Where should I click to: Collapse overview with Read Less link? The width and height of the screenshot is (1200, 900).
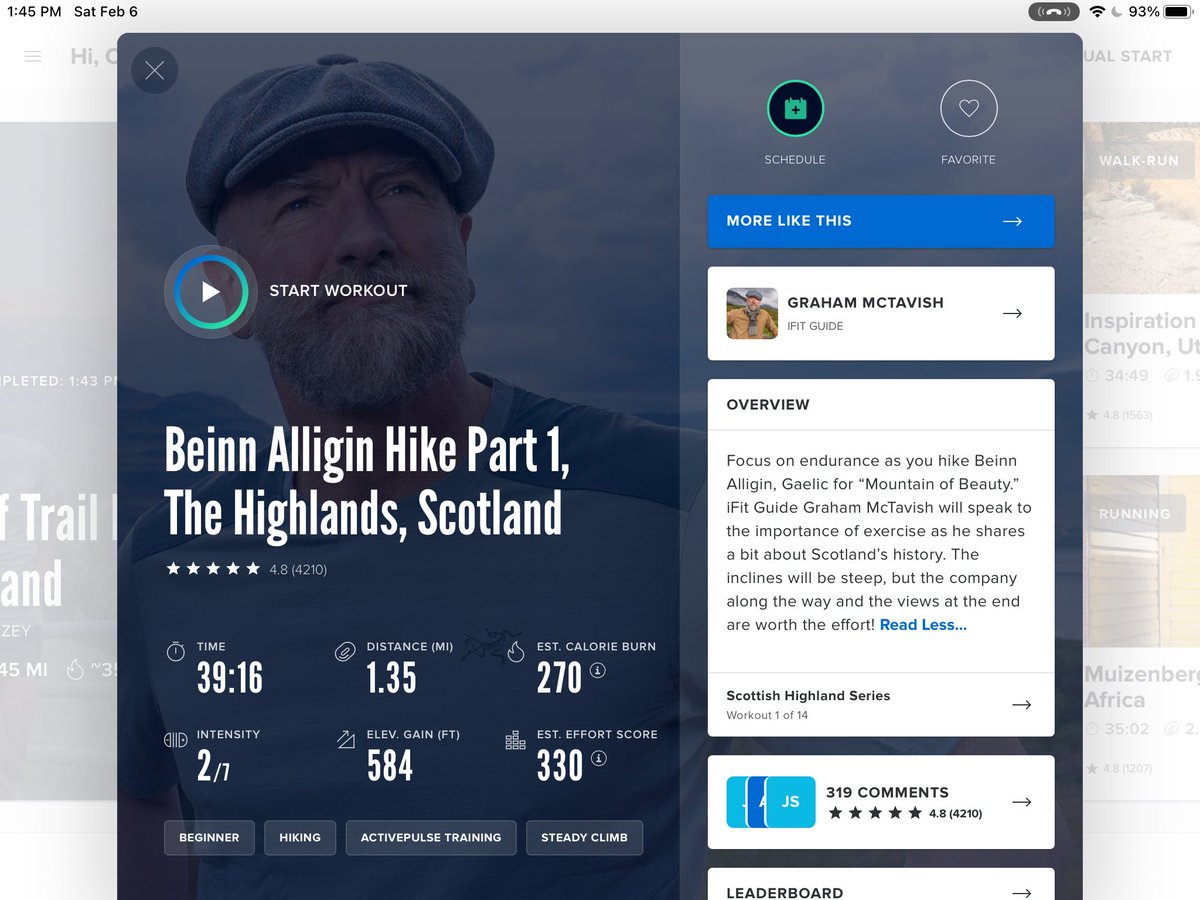point(923,625)
